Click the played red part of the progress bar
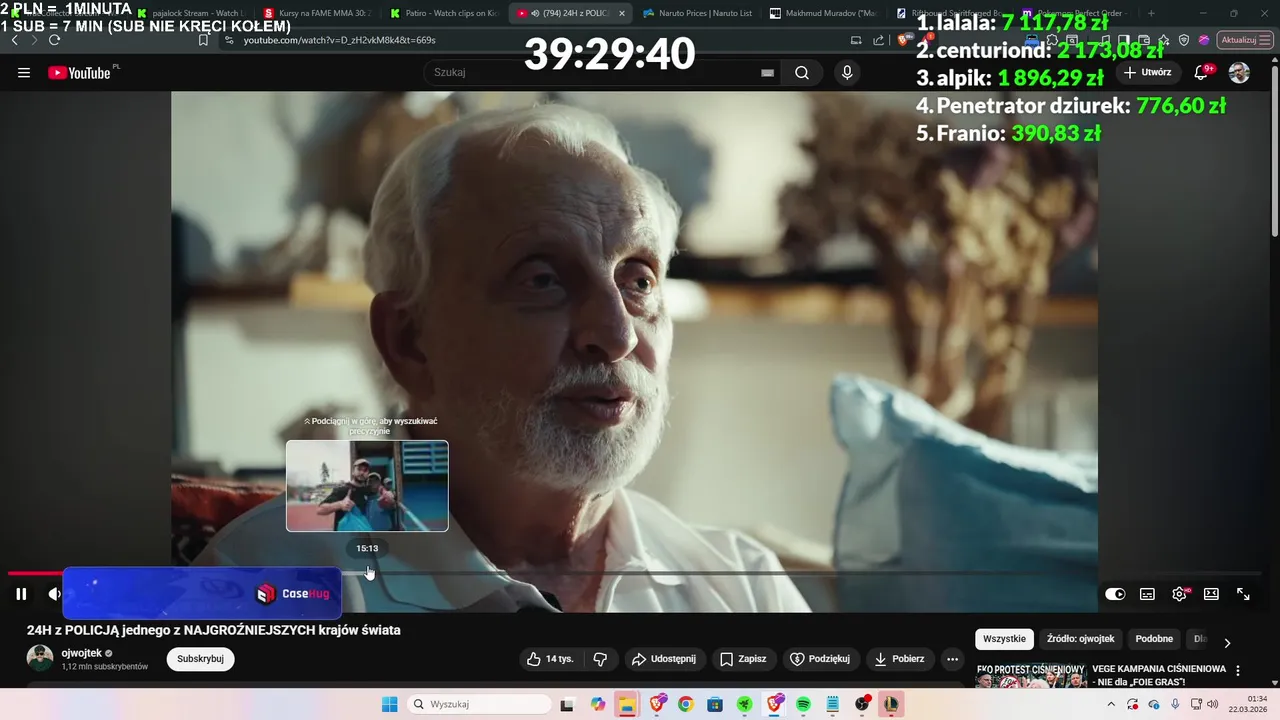Viewport: 1280px width, 720px height. tap(35, 573)
